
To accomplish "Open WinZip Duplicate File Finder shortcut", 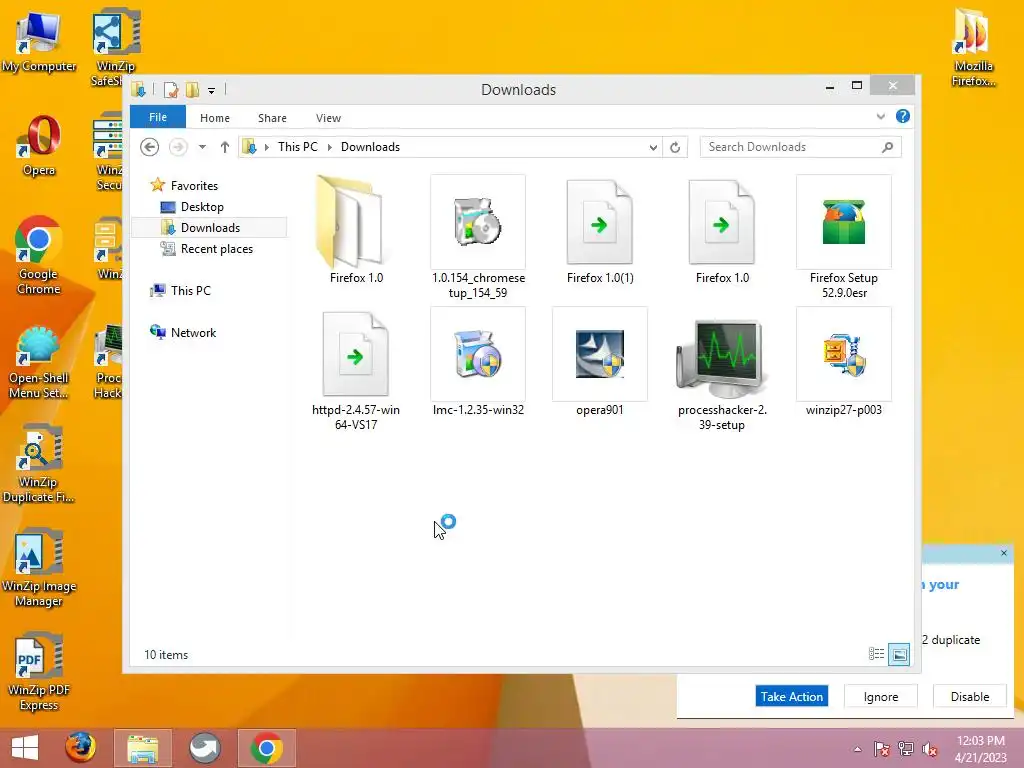I will [39, 464].
